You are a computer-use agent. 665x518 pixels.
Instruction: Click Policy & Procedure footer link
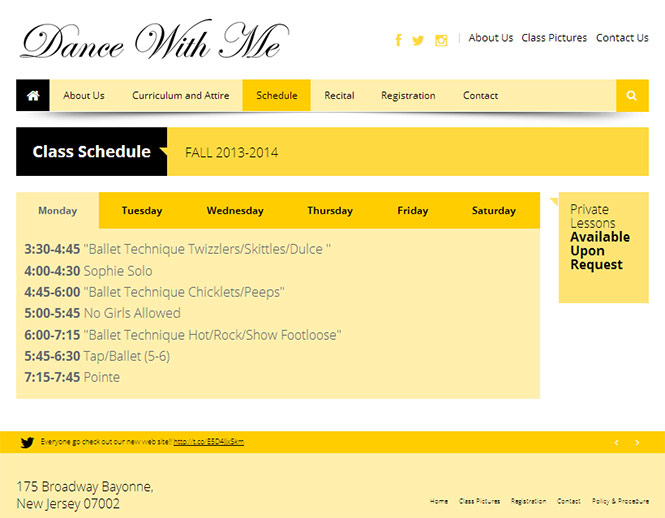pos(620,501)
